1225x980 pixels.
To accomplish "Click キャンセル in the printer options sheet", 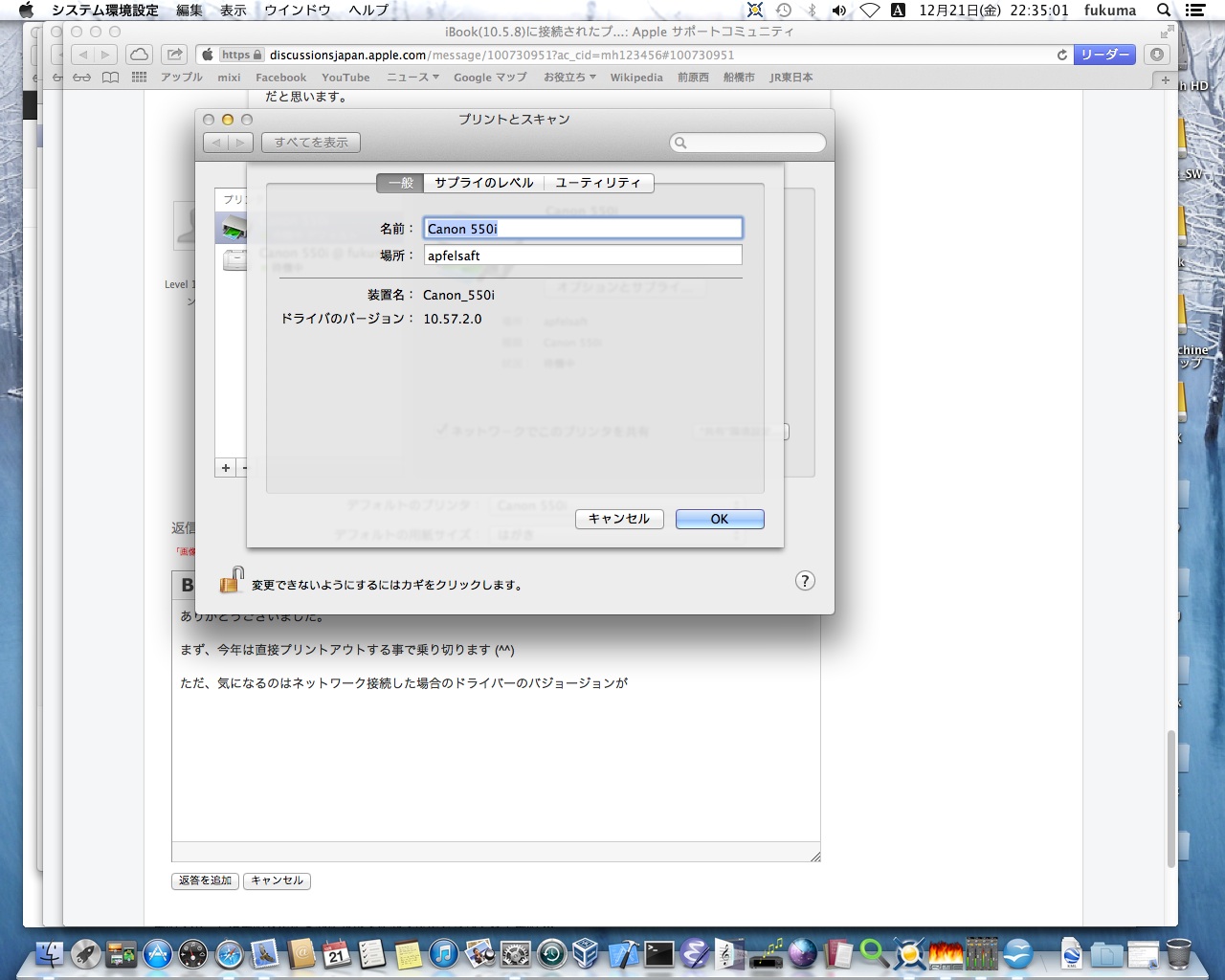I will 619,519.
